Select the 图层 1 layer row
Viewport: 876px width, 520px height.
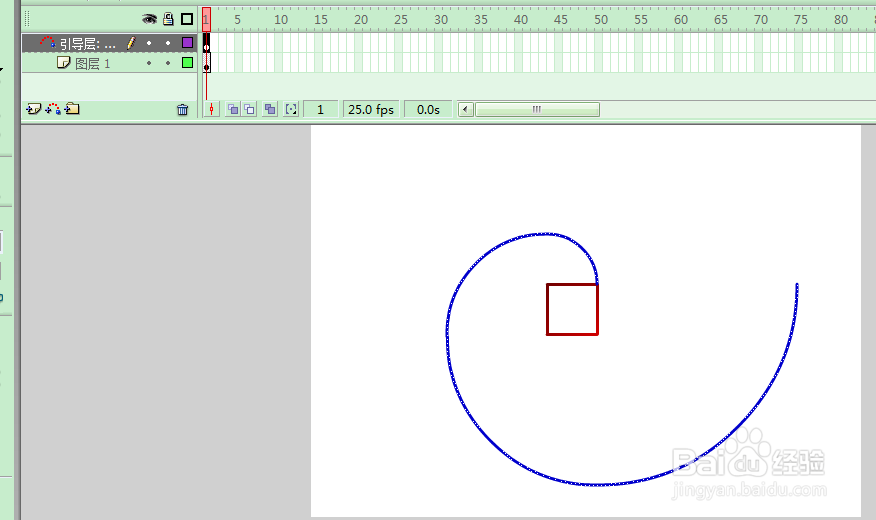(110, 63)
